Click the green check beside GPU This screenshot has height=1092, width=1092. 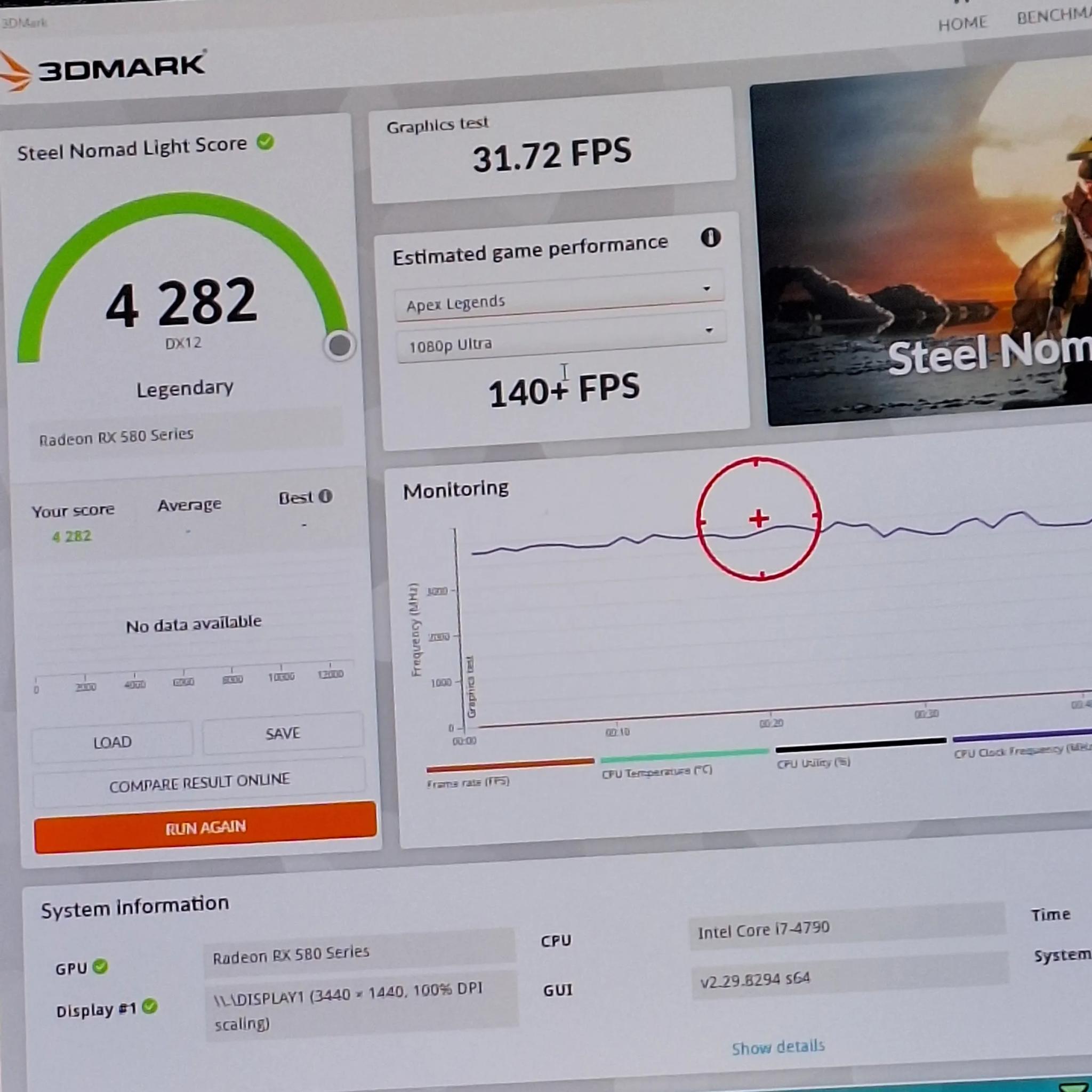(x=100, y=967)
